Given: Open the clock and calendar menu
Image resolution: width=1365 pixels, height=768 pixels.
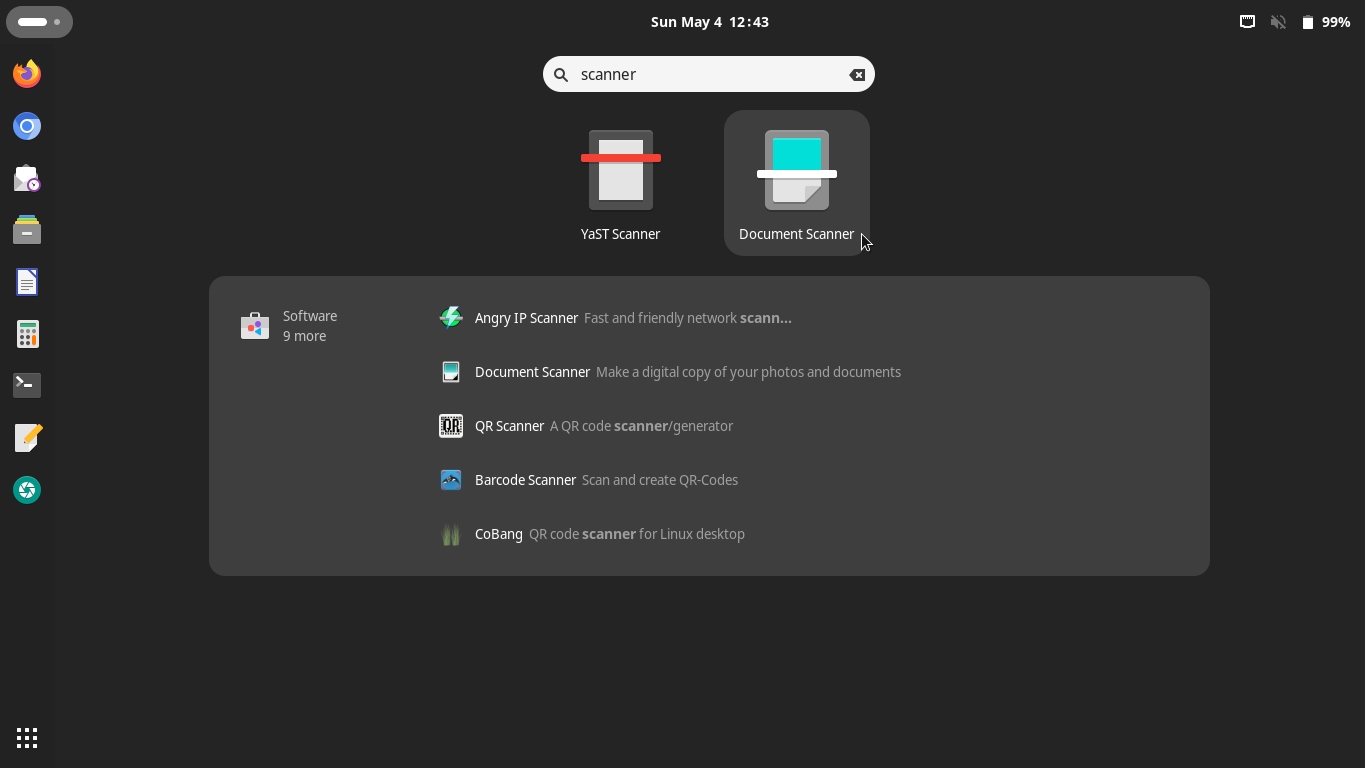Looking at the screenshot, I should pyautogui.click(x=709, y=22).
